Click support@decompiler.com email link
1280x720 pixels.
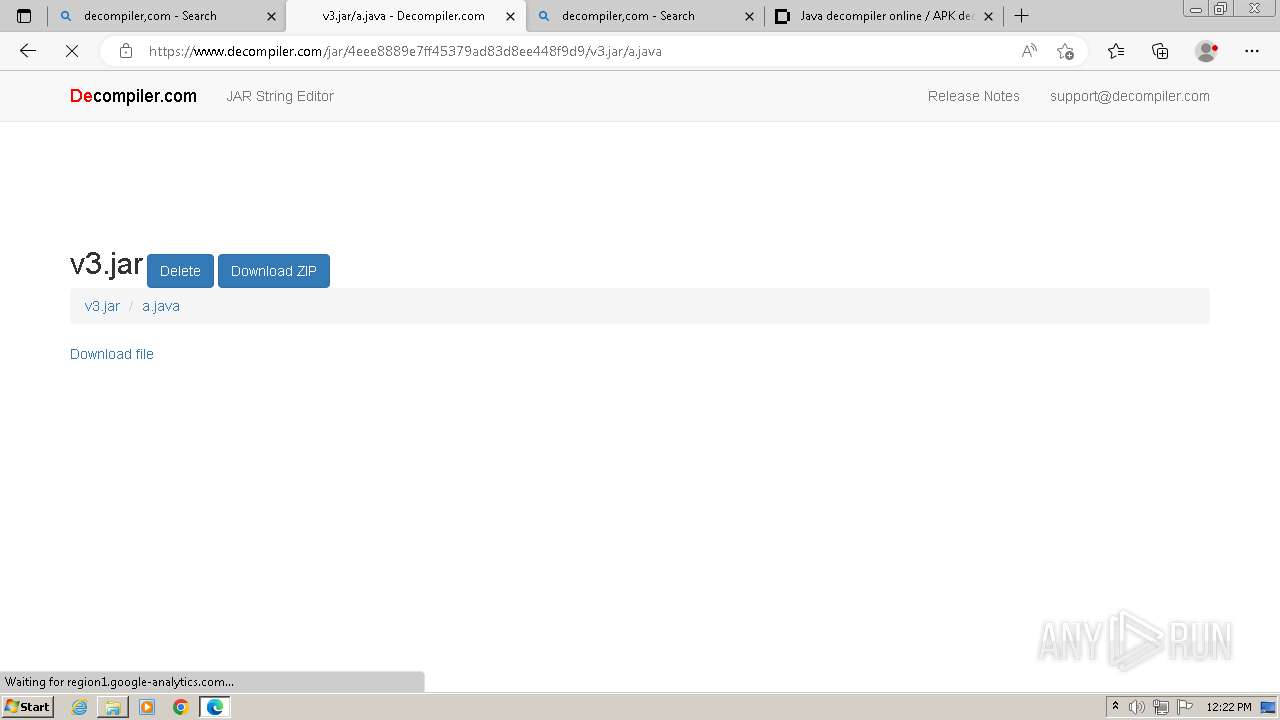[1130, 96]
